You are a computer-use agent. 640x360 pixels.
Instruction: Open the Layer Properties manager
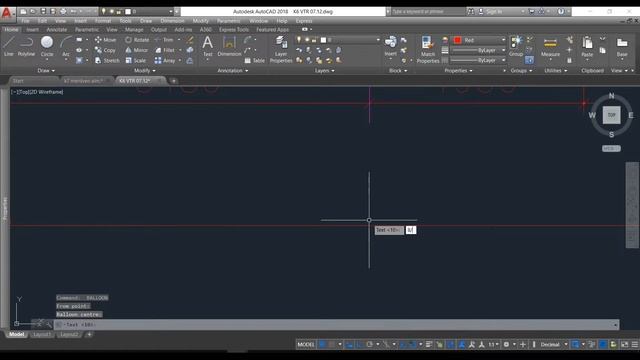pyautogui.click(x=281, y=49)
